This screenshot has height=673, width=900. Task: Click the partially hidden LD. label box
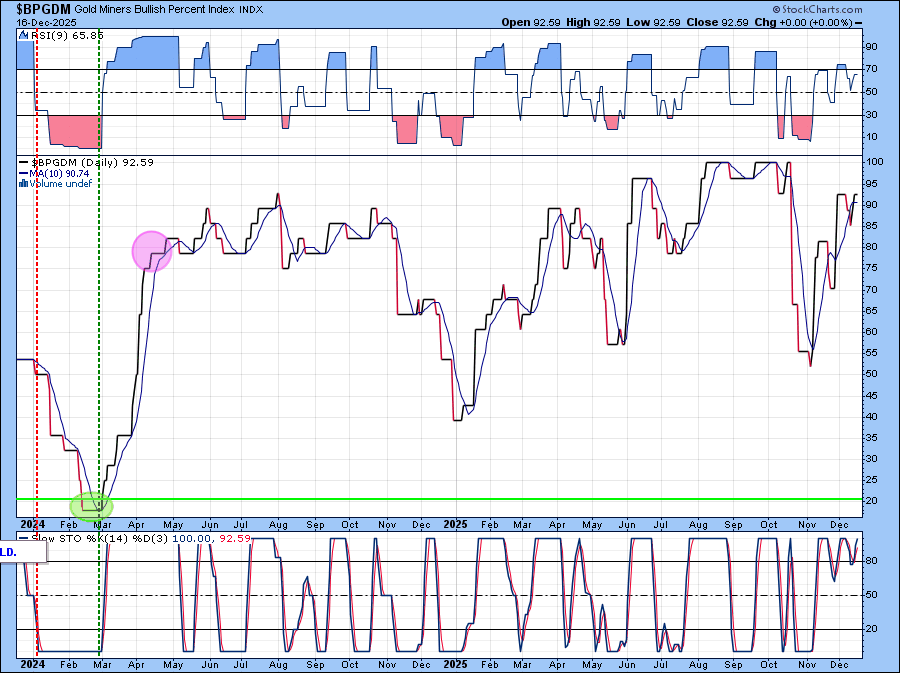pos(8,551)
